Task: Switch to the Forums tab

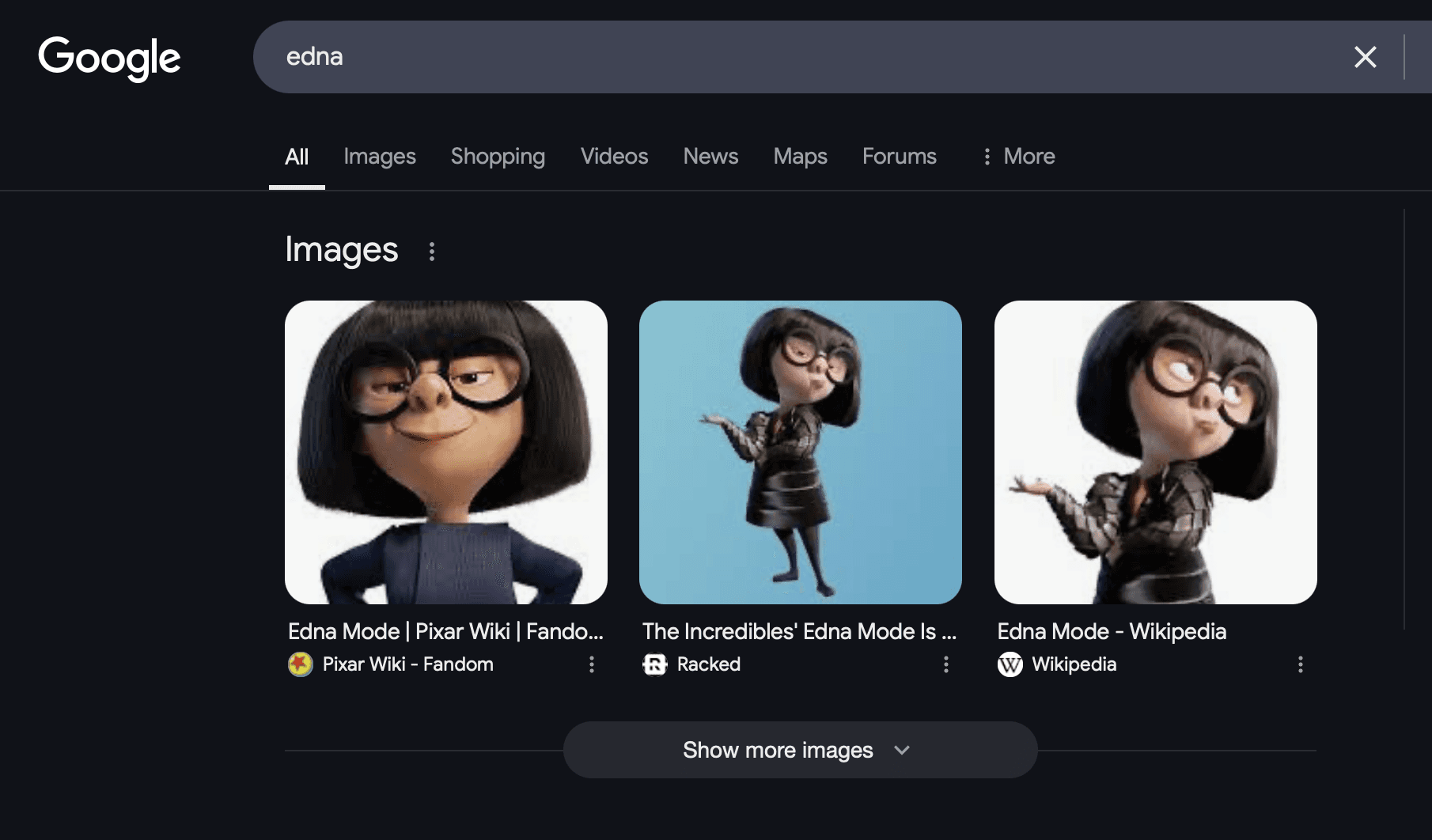Action: 900,157
